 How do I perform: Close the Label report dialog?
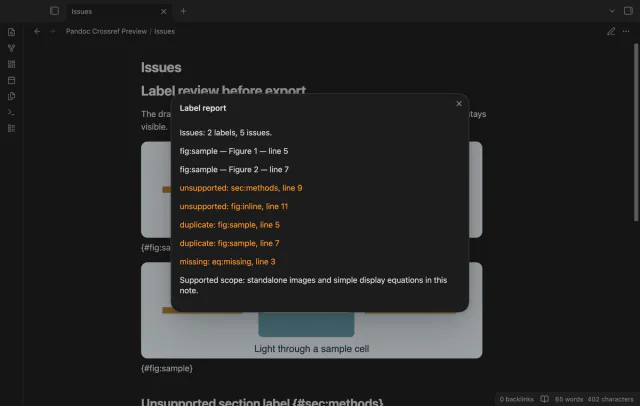(459, 104)
